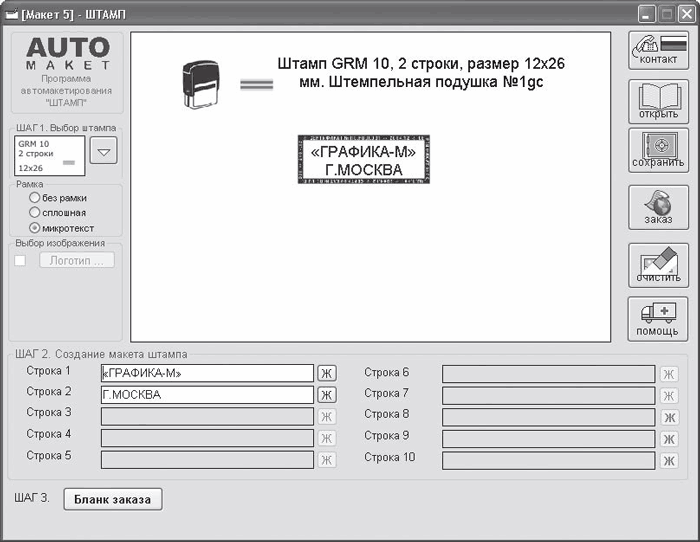The width and height of the screenshot is (700, 542).
Task: Toggle bold Ж for Строка 1
Action: [x=327, y=373]
